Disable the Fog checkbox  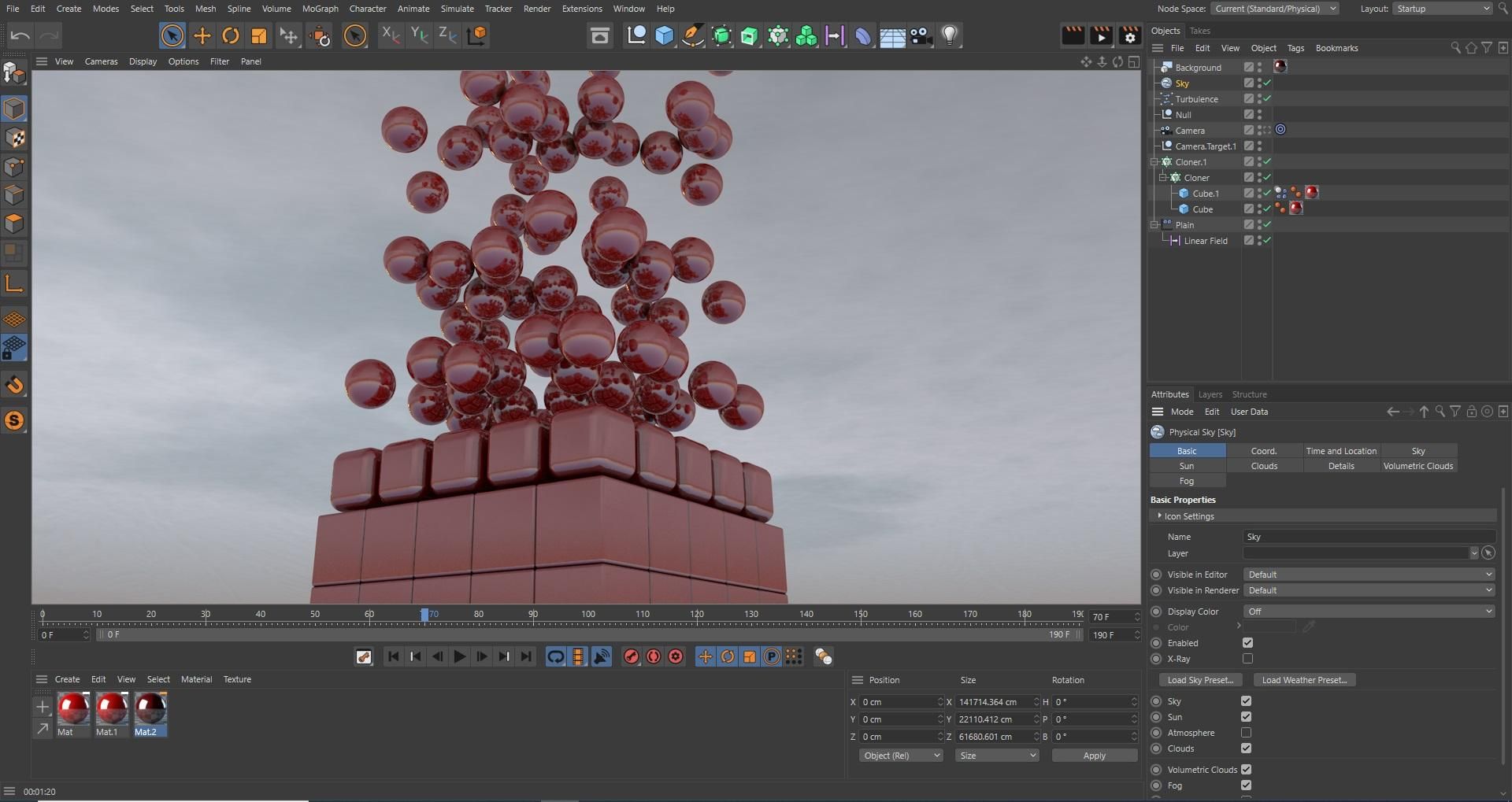(x=1247, y=785)
